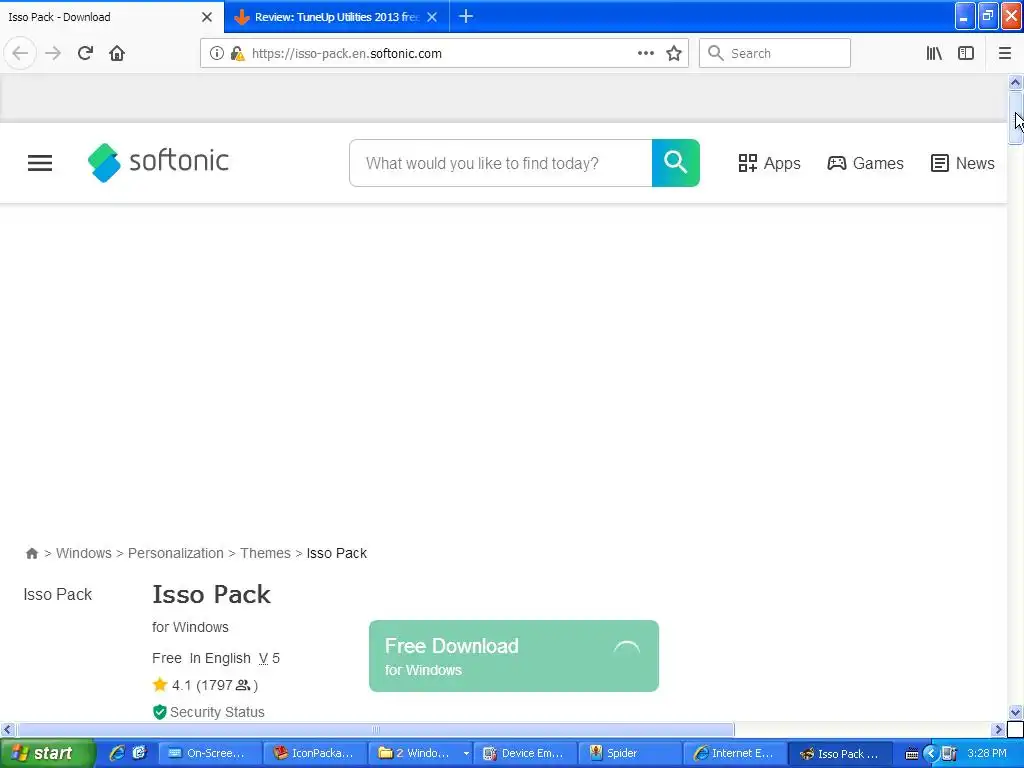Click the horizontal scrollbar left arrow

tap(7, 729)
